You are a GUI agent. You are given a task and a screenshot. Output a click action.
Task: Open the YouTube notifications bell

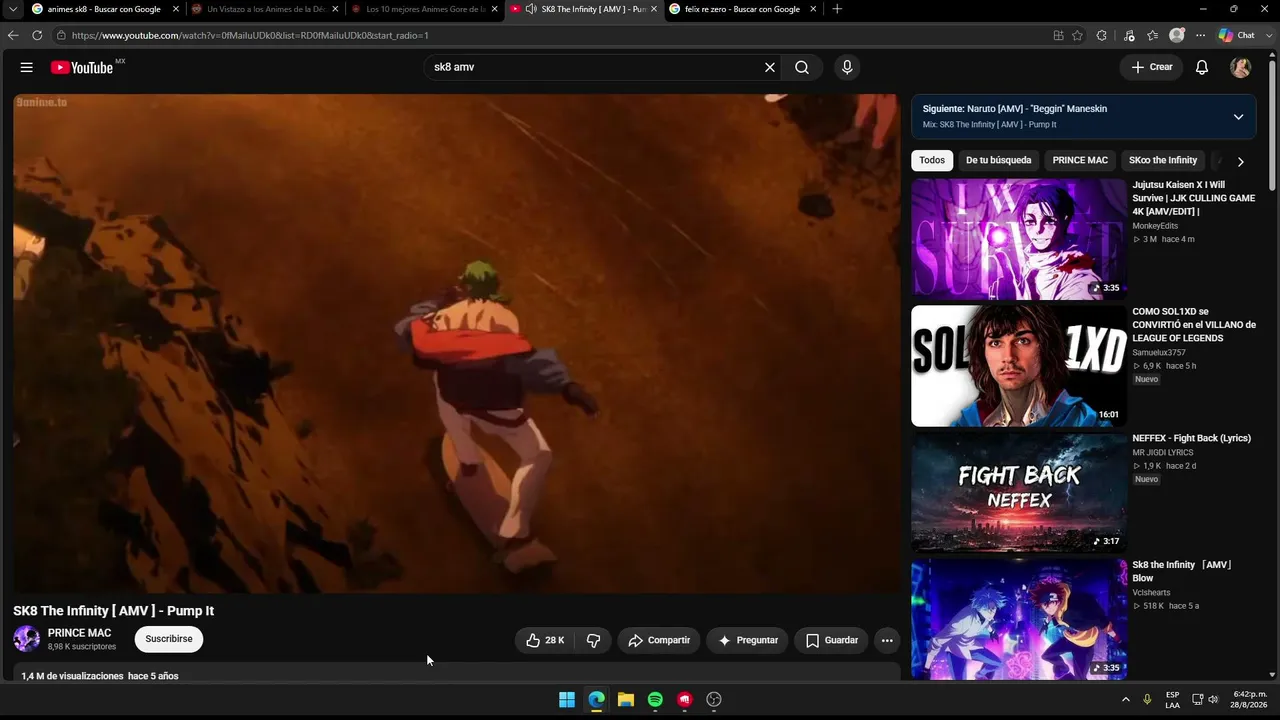click(1202, 67)
